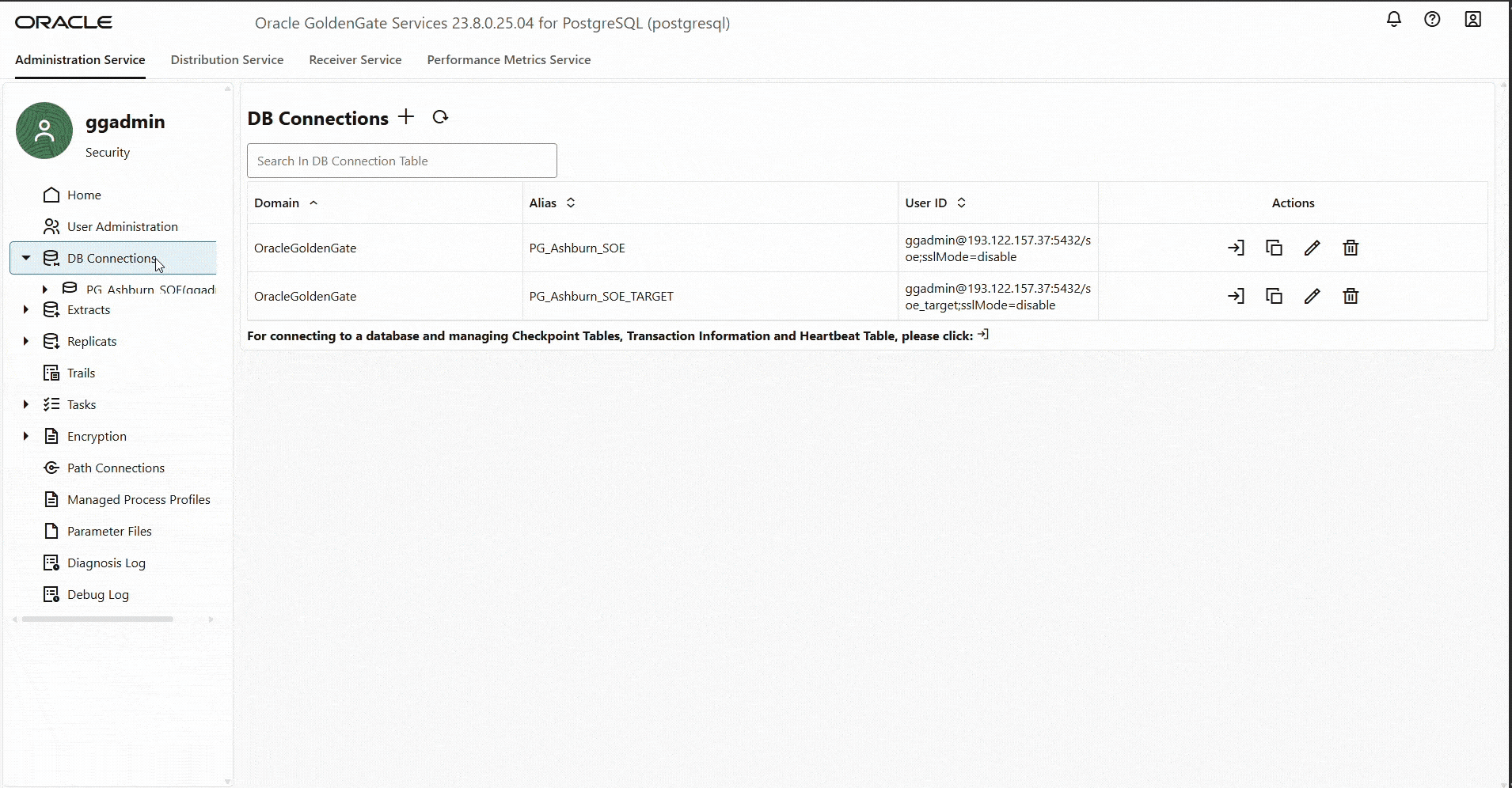This screenshot has height=788, width=1512.
Task: Open Managed Process Profiles in the sidebar
Action: [139, 499]
